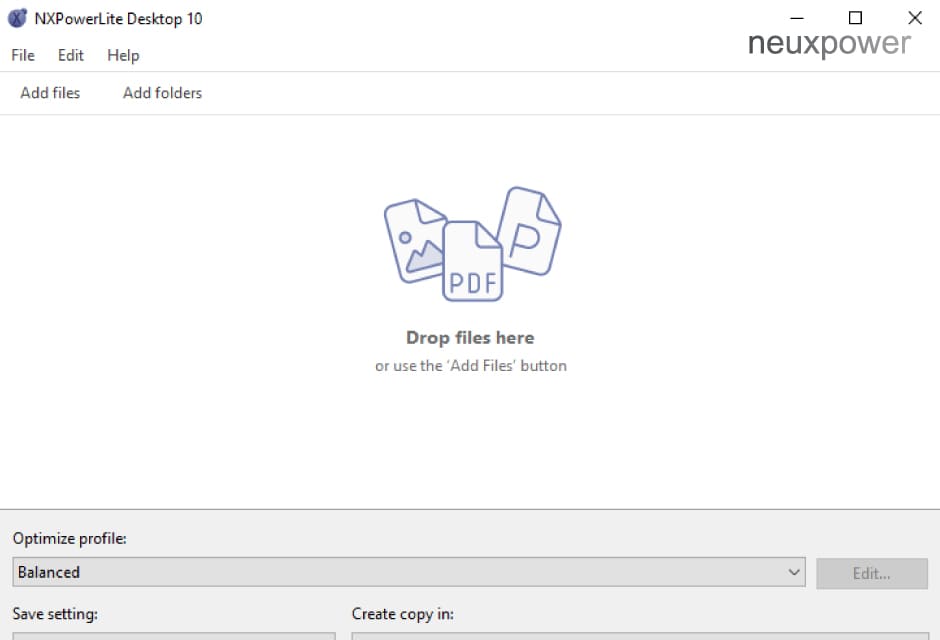Click the Add folders toolbar item
Viewport: 940px width, 640px height.
pyautogui.click(x=161, y=92)
